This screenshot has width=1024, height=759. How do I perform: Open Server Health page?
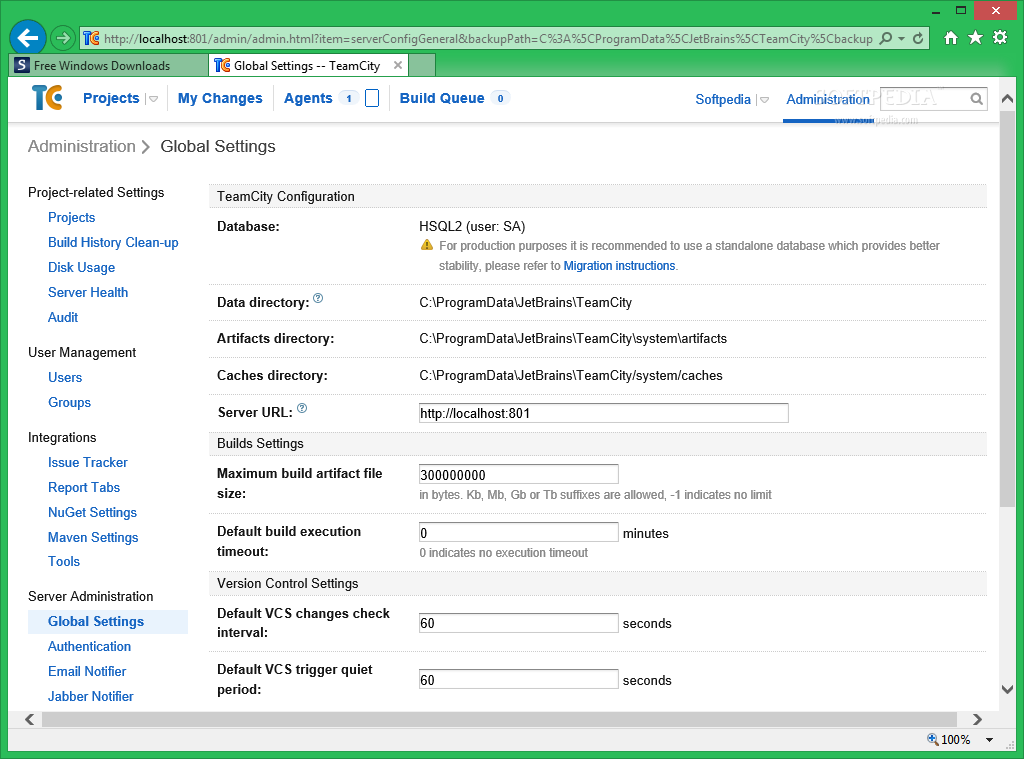click(88, 292)
